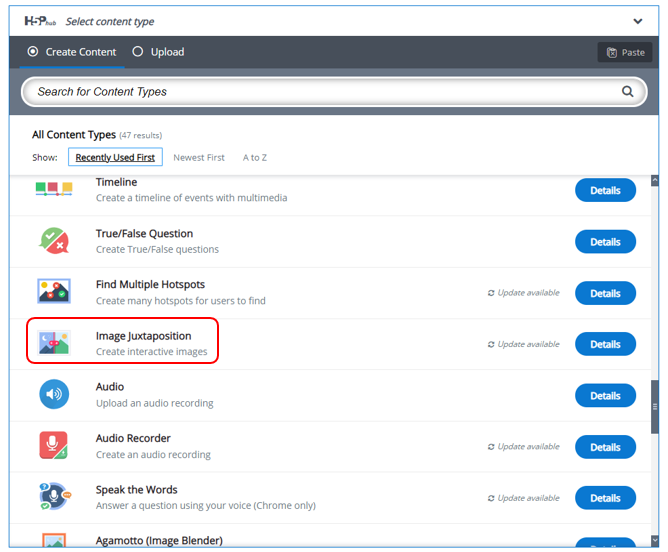
Task: Open Details for Speak the Words
Action: point(605,498)
